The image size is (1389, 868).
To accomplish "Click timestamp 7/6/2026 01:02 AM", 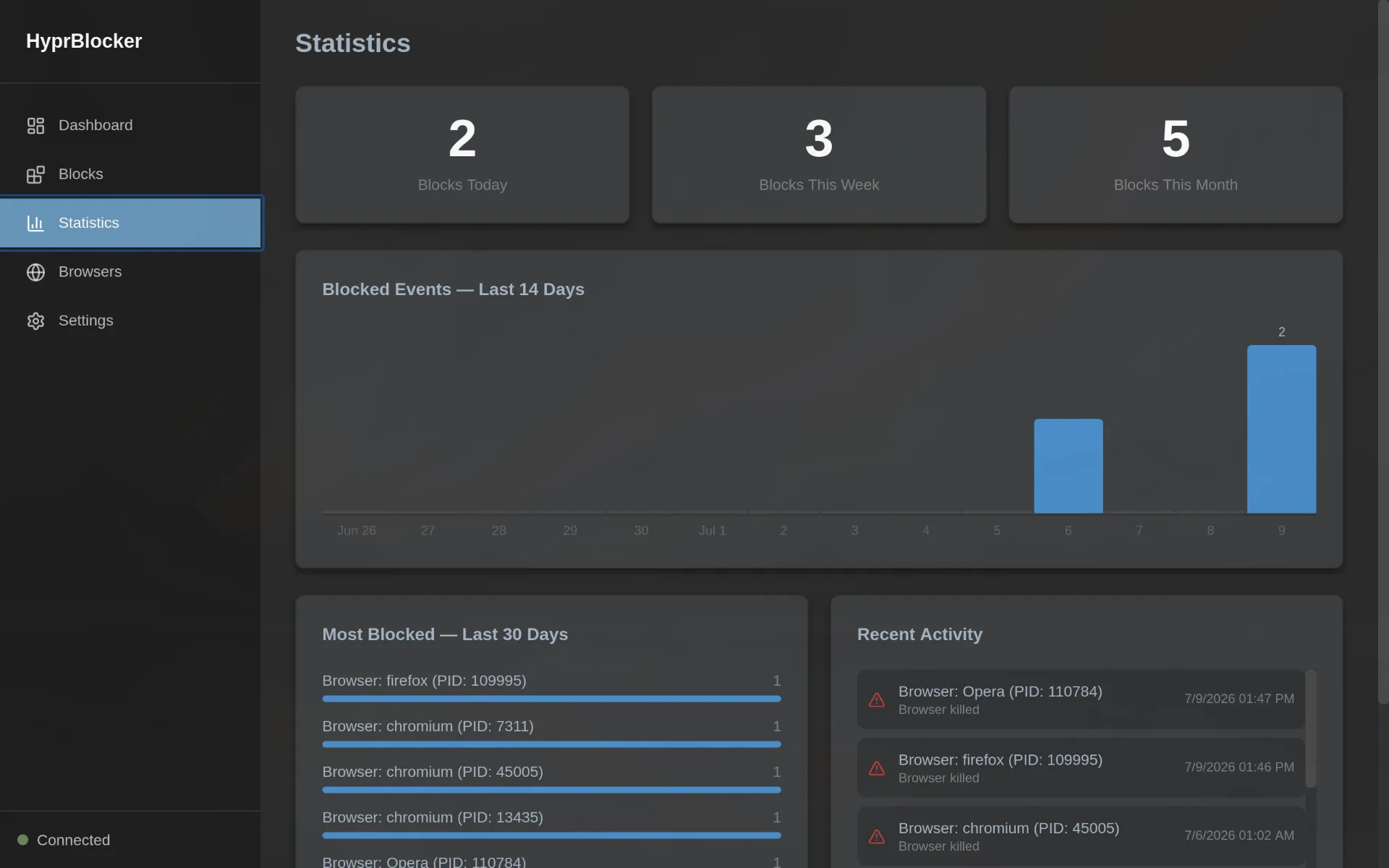I will pos(1239,835).
